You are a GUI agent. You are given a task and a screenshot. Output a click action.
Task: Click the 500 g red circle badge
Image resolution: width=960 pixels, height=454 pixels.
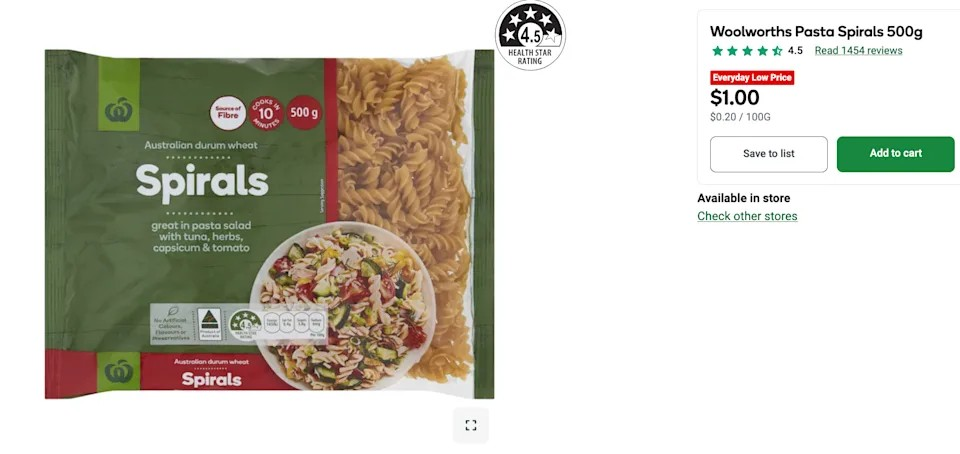(x=304, y=113)
